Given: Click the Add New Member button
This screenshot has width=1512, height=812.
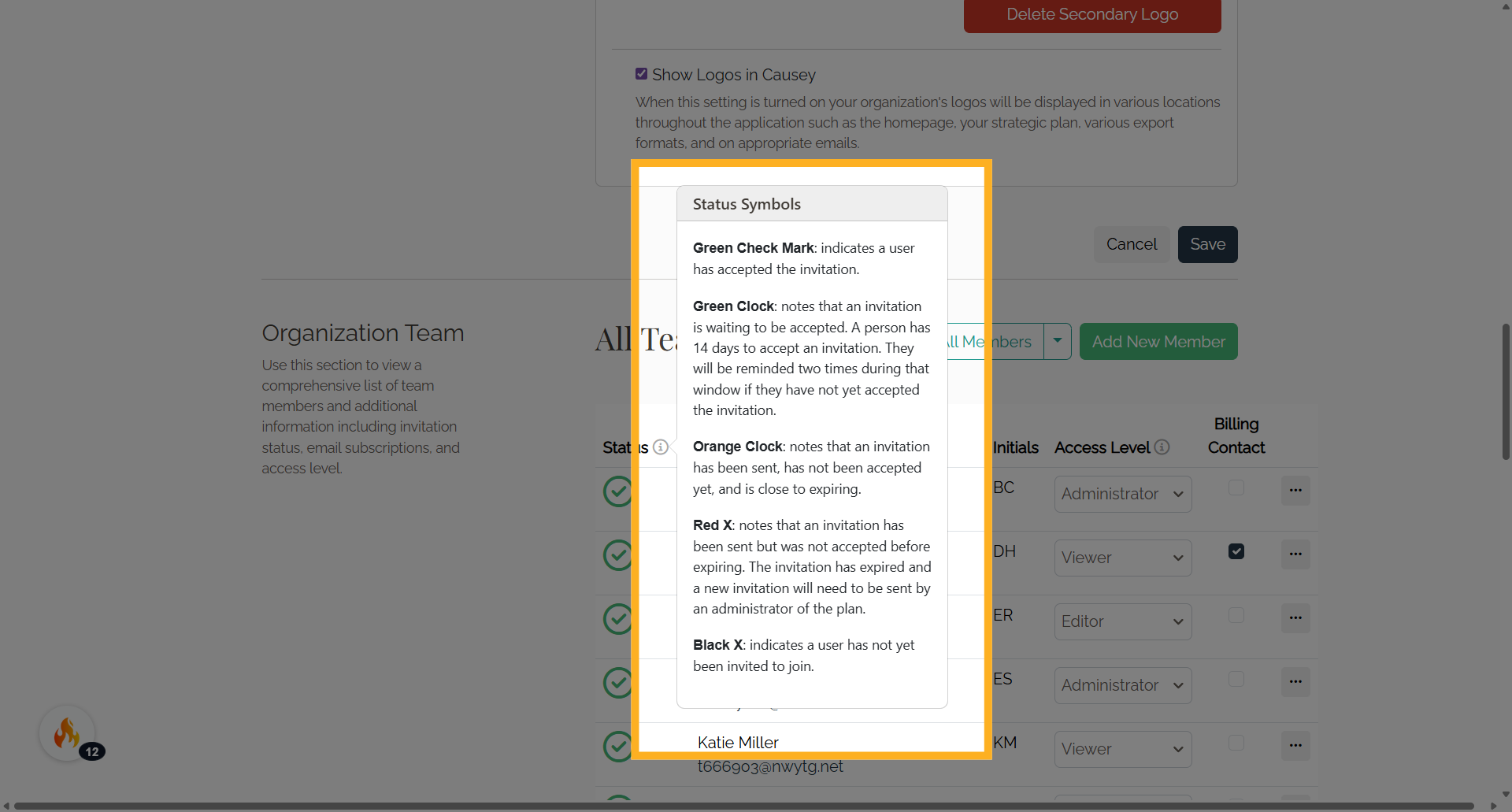Looking at the screenshot, I should (x=1158, y=342).
